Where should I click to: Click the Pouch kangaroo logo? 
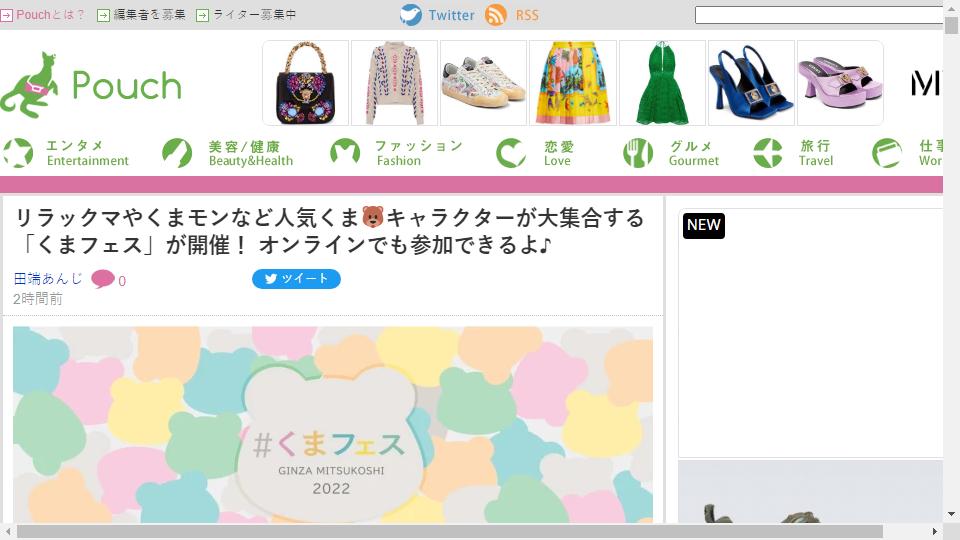[x=91, y=84]
